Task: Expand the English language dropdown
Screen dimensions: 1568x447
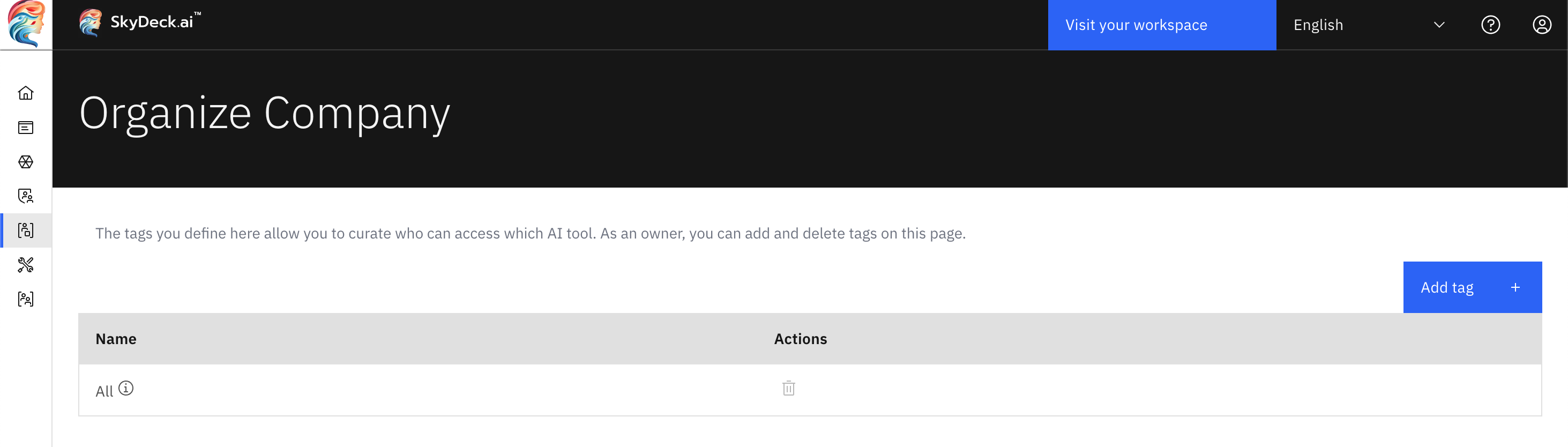Action: 1368,25
